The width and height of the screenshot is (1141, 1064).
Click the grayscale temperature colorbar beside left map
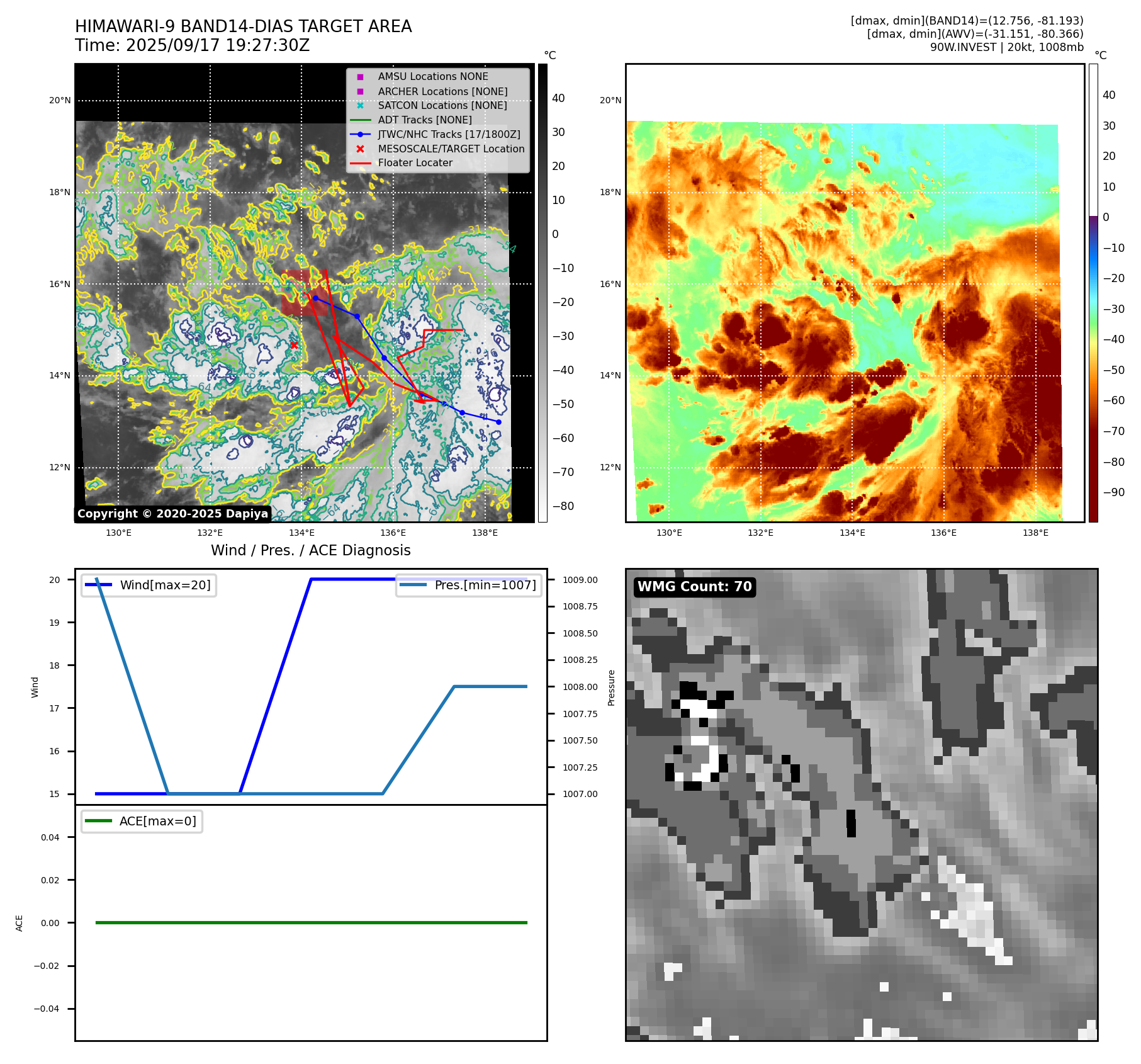click(x=542, y=293)
